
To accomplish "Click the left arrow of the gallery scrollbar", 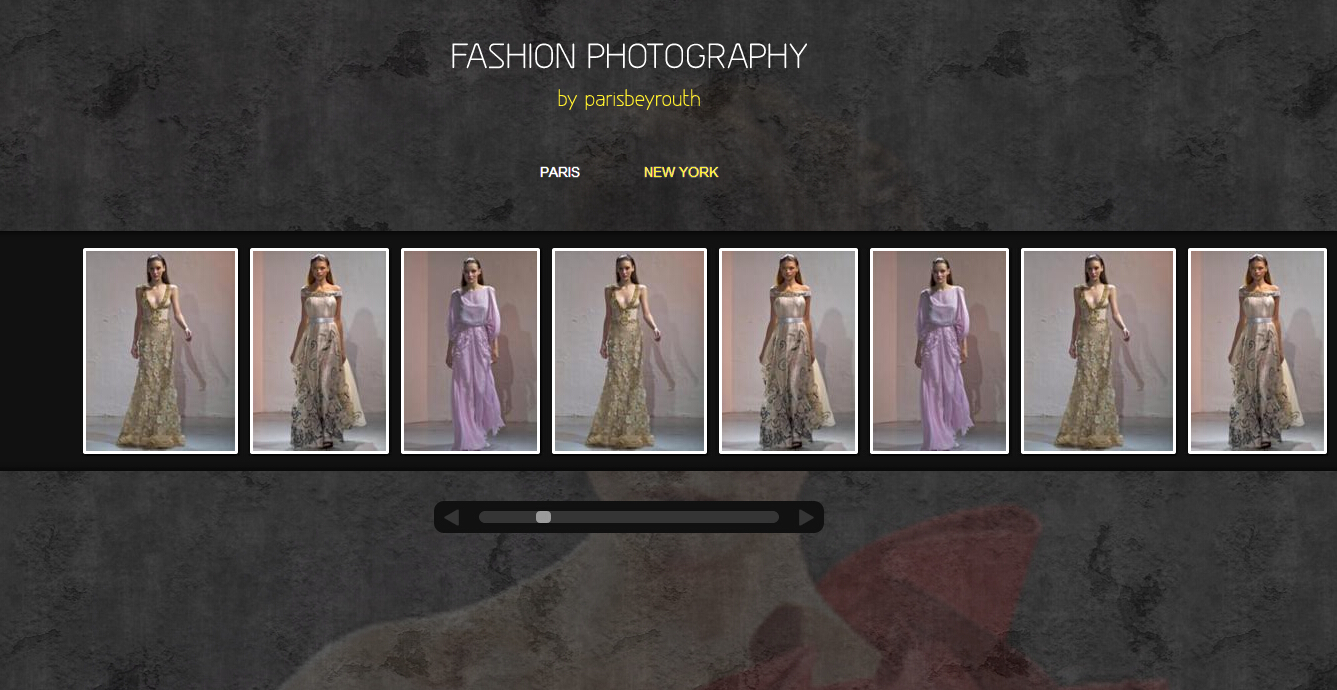I will point(451,517).
